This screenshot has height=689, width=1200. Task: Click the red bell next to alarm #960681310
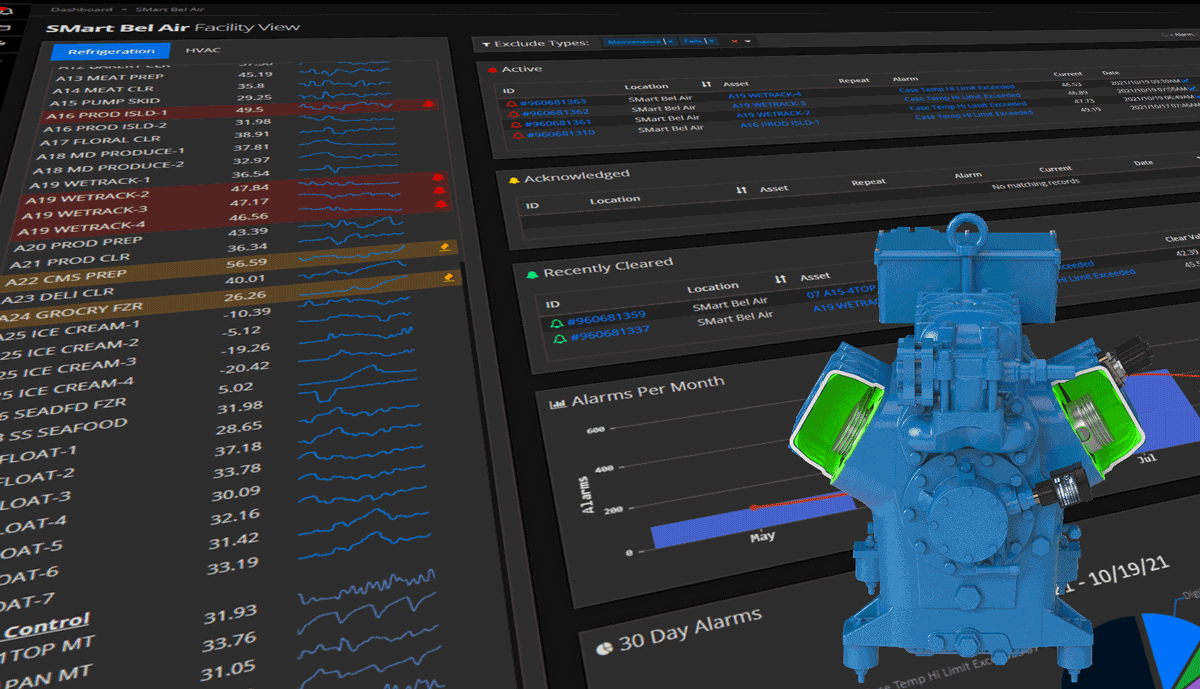pos(518,133)
